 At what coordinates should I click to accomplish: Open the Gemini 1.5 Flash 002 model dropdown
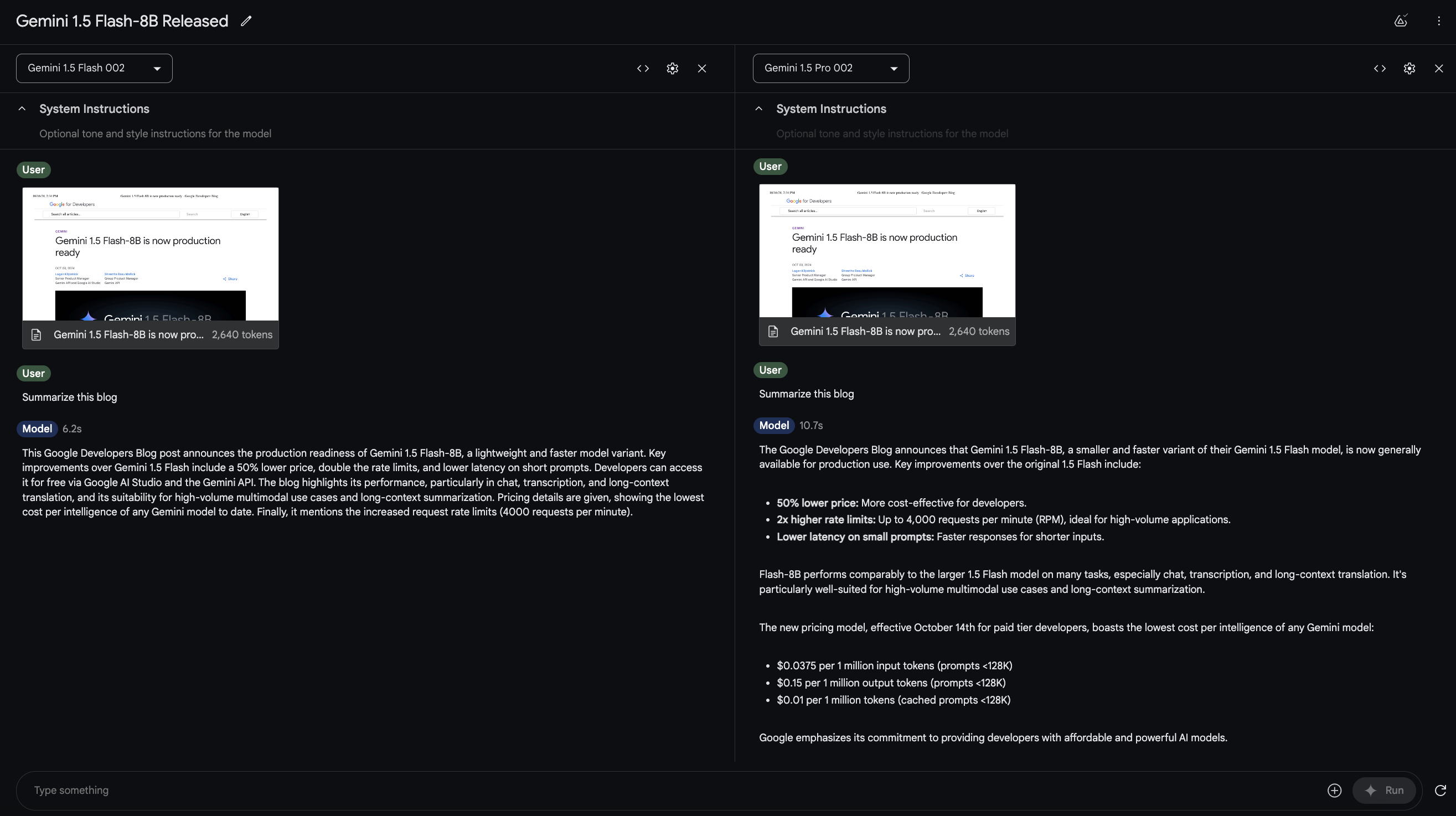coord(94,69)
